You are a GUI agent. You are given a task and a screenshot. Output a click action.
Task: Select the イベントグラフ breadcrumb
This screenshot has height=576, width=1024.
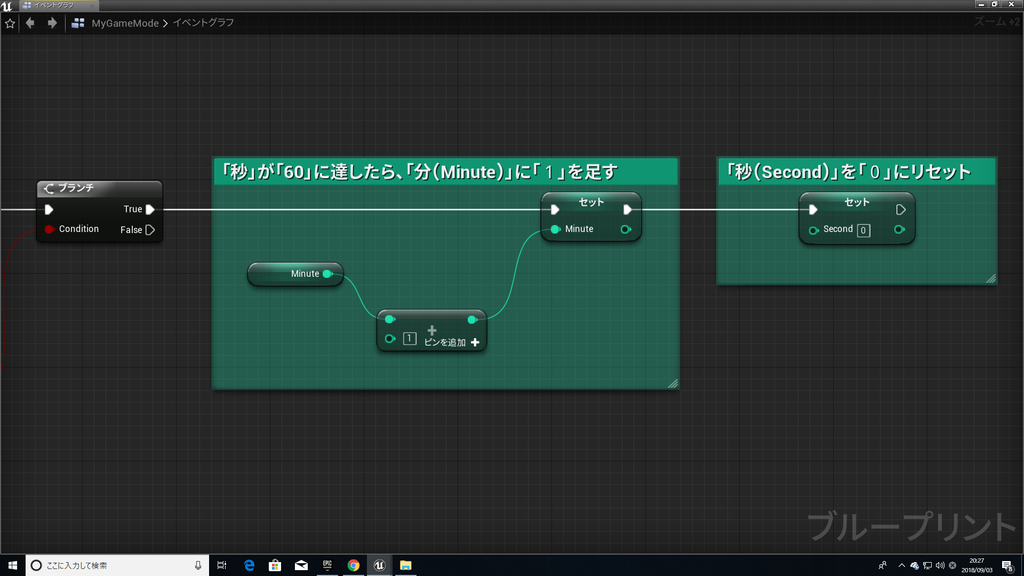(203, 23)
